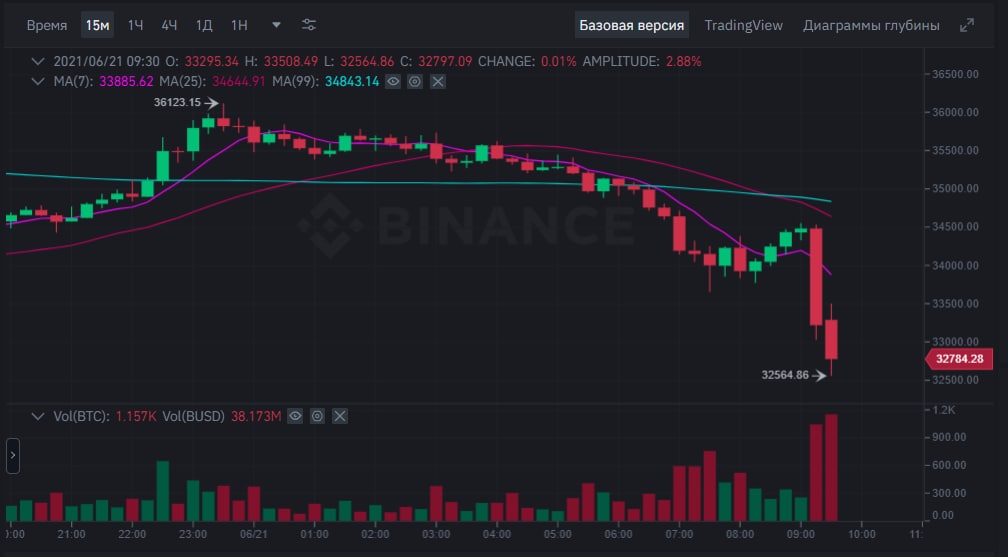Remove the Vol indicator

click(340, 416)
